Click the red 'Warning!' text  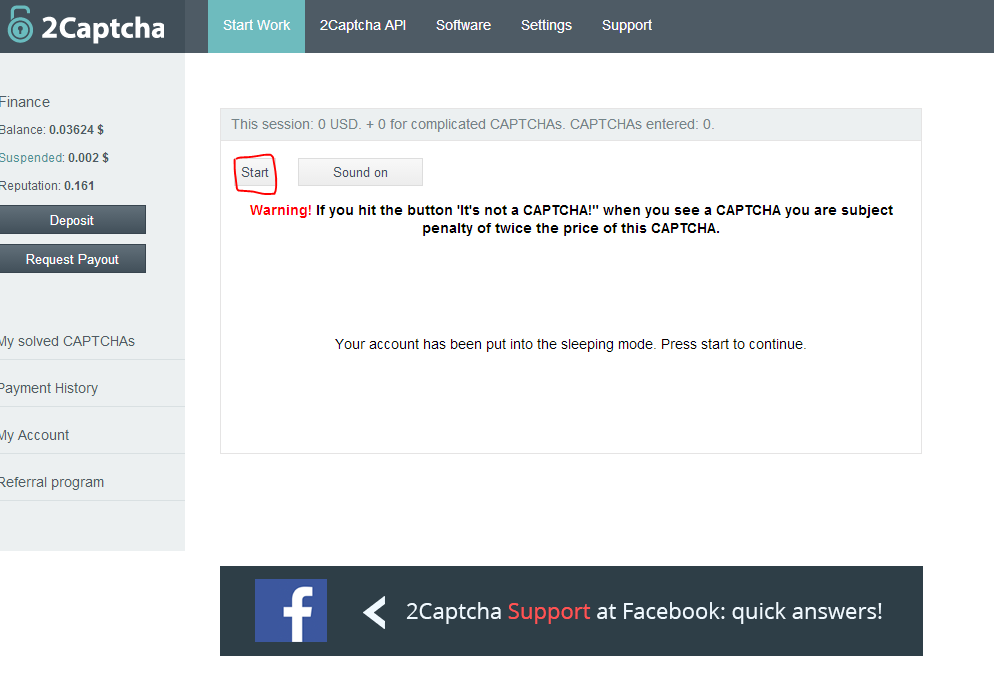[281, 210]
